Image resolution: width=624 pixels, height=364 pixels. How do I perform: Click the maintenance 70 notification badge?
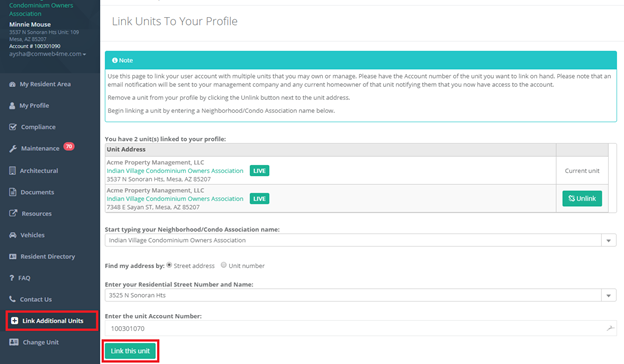click(x=69, y=146)
